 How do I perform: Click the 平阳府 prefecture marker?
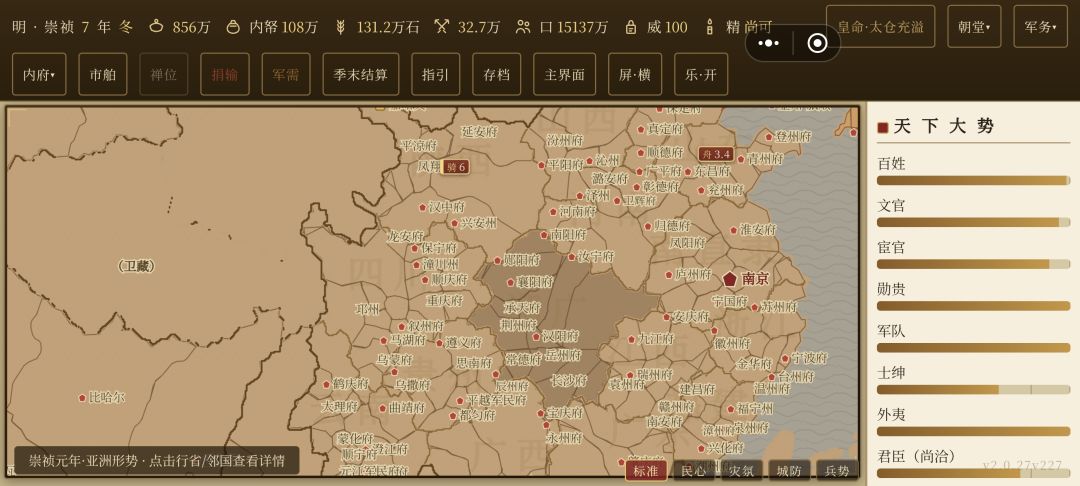point(541,165)
